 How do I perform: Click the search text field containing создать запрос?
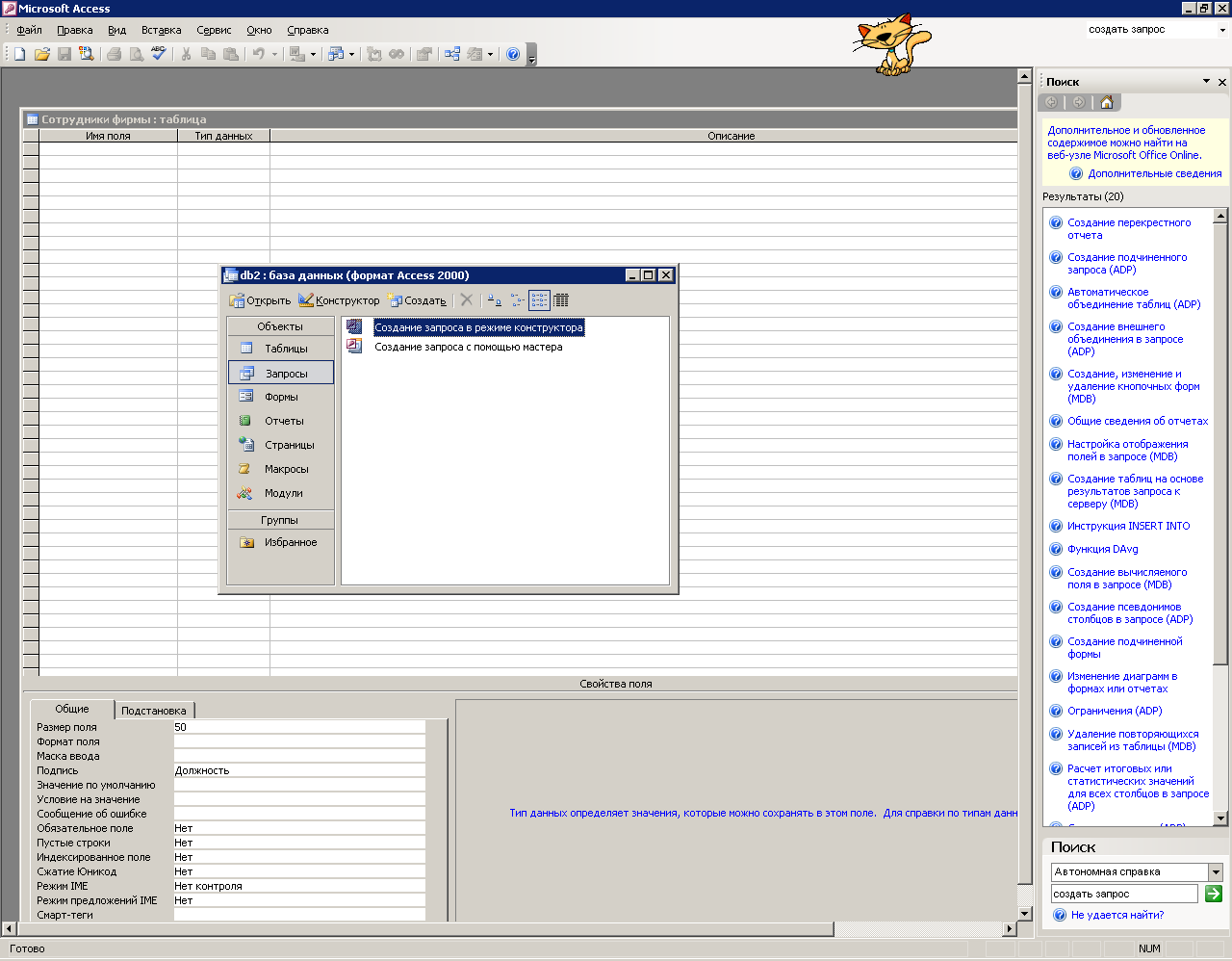1124,894
